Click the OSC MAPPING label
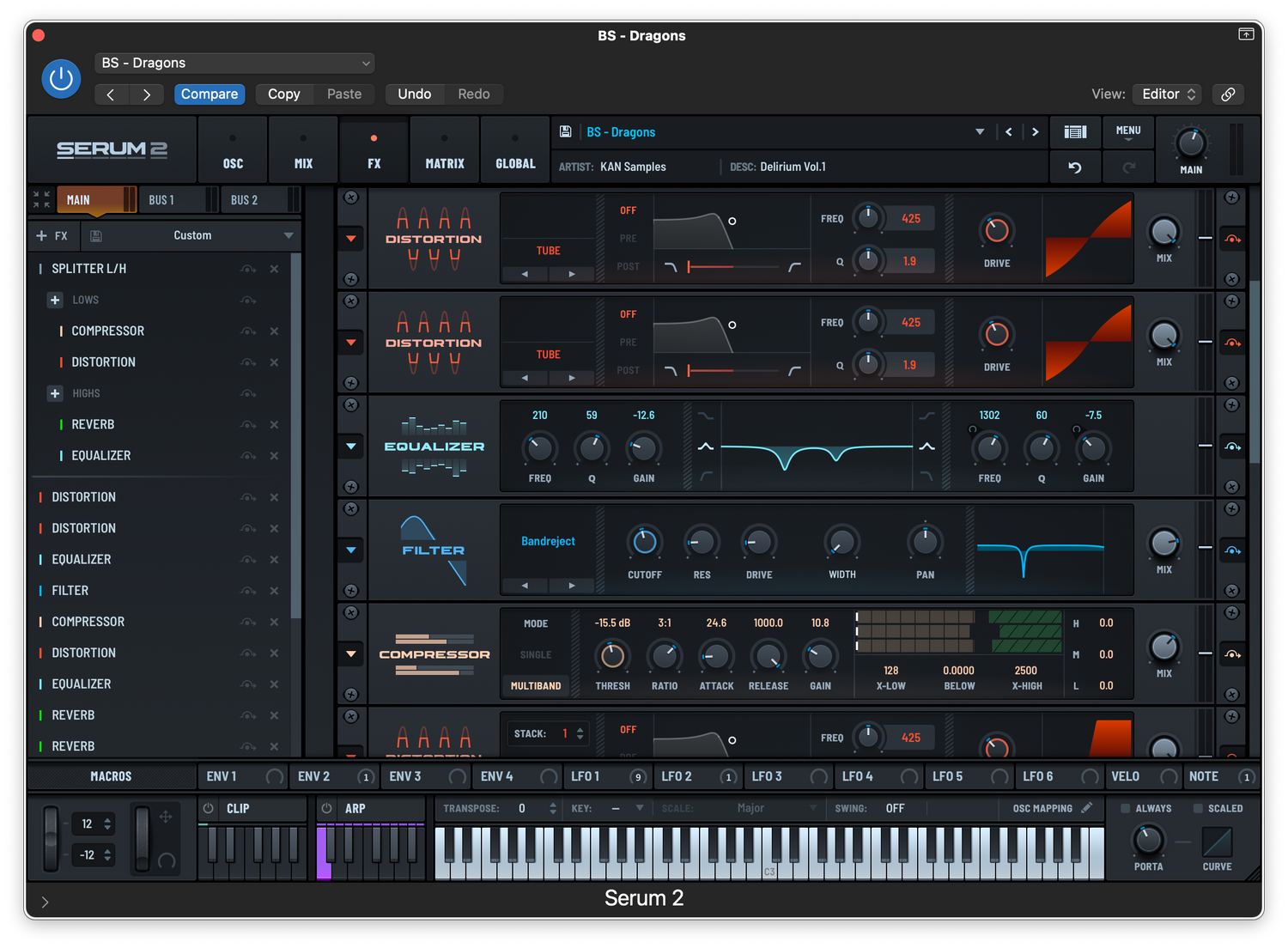This screenshot has height=948, width=1288. click(x=1042, y=809)
